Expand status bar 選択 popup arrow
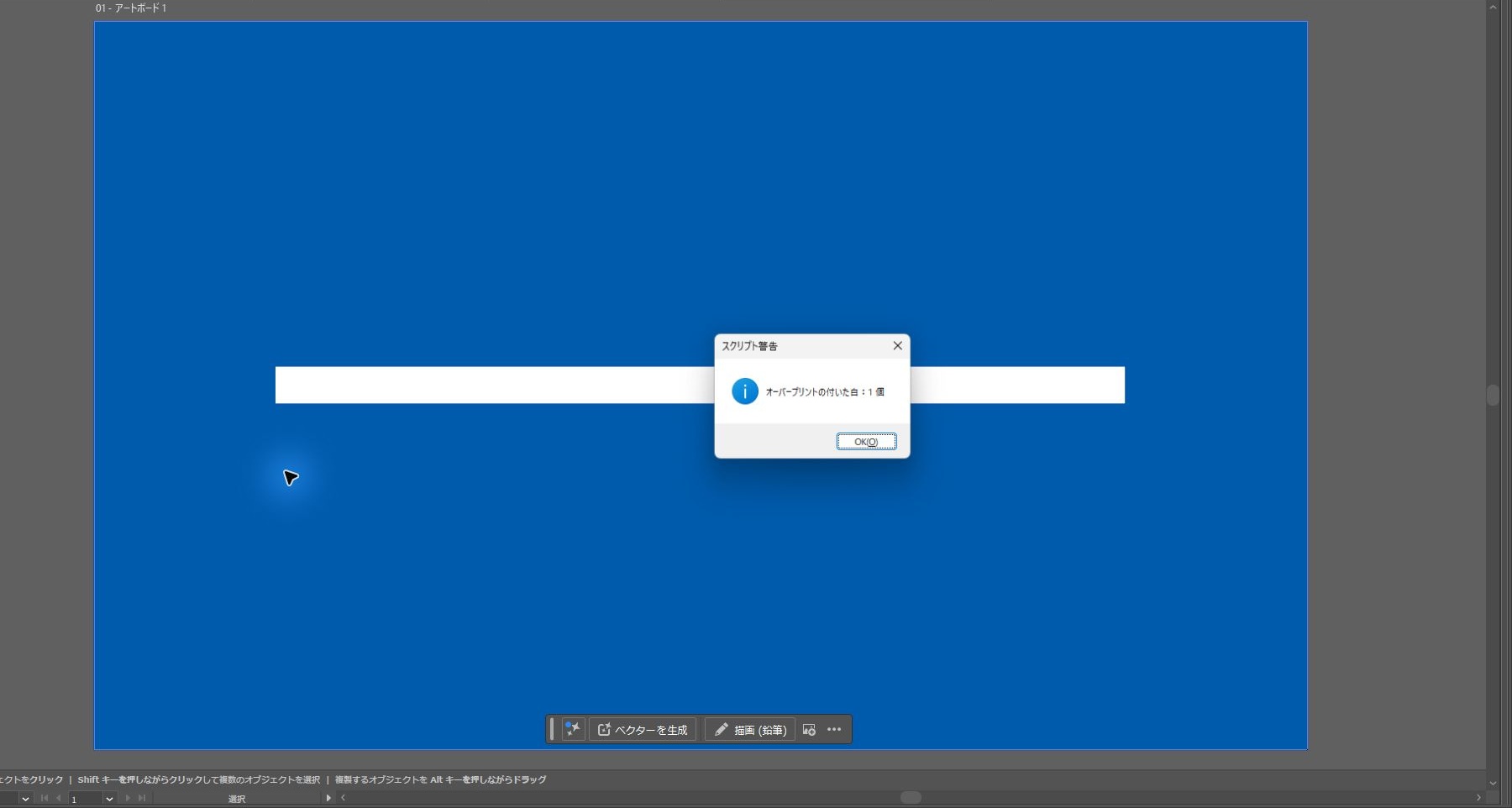Image resolution: width=1512 pixels, height=808 pixels. pos(328,798)
